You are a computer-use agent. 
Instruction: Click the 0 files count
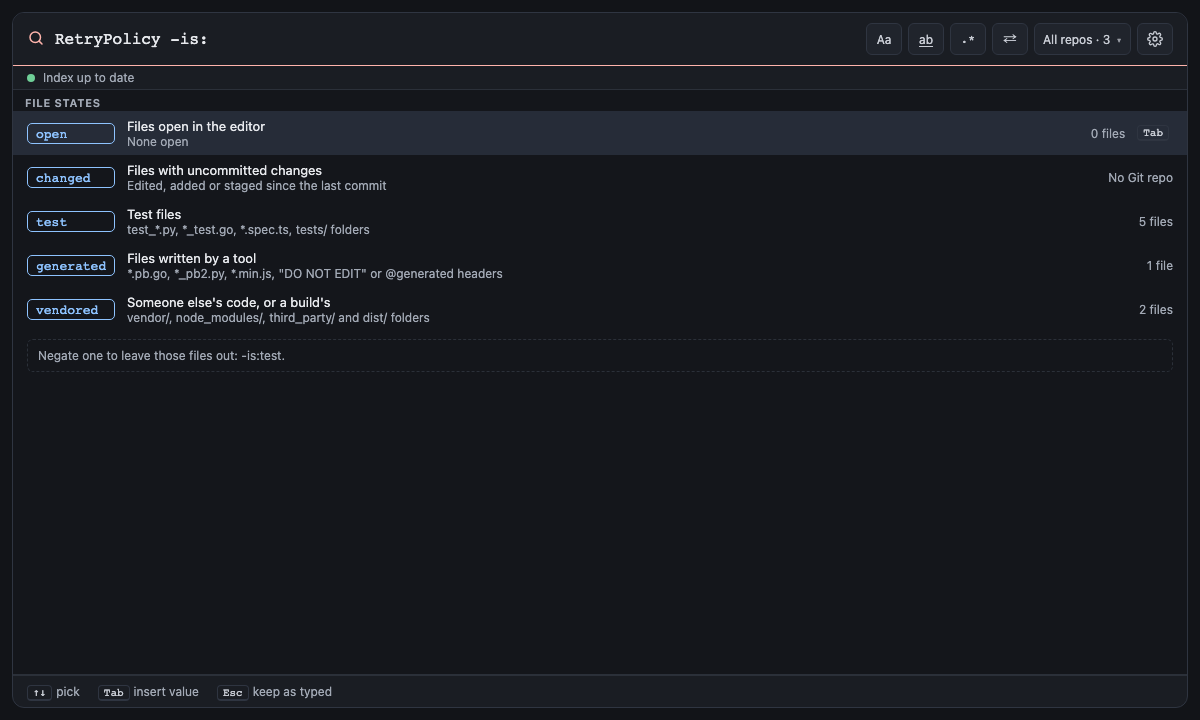click(x=1107, y=133)
